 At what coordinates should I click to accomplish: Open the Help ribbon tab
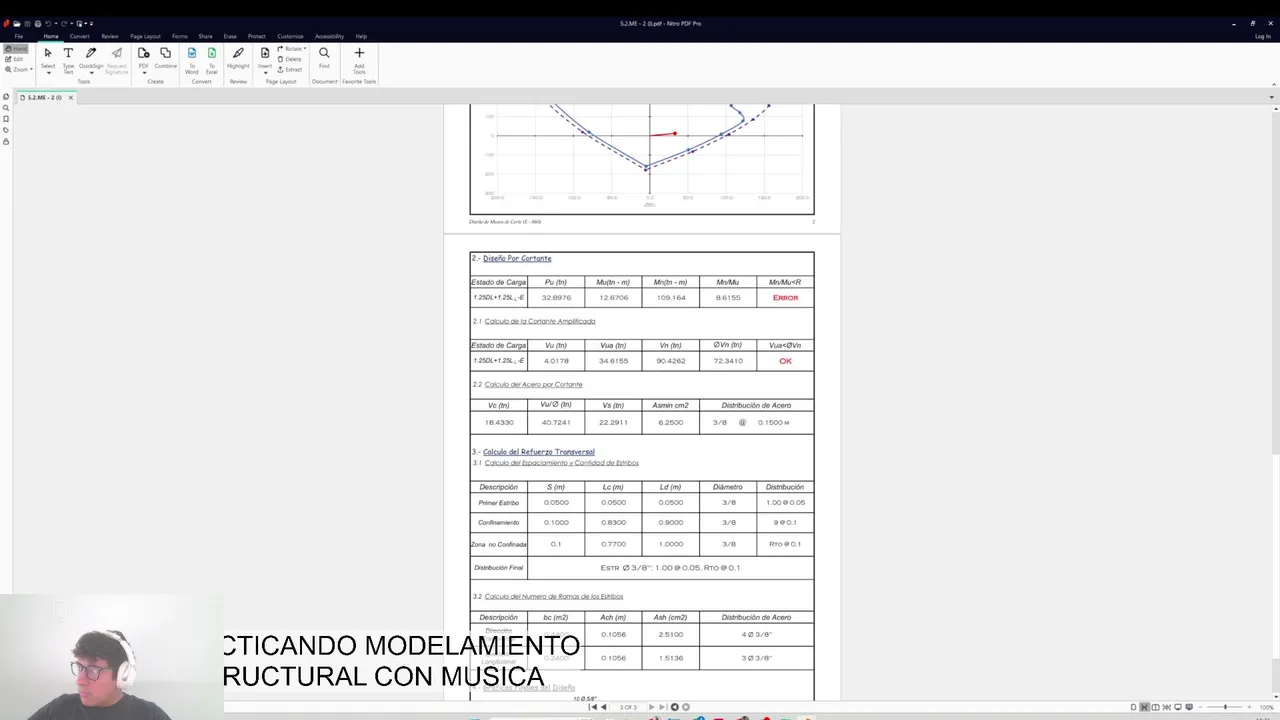[x=361, y=36]
